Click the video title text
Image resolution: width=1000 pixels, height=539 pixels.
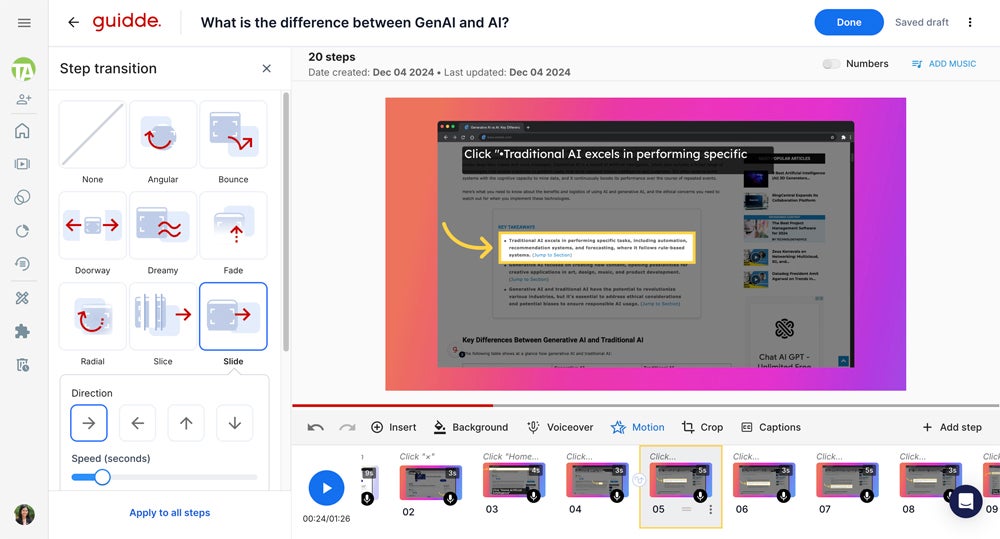click(355, 22)
